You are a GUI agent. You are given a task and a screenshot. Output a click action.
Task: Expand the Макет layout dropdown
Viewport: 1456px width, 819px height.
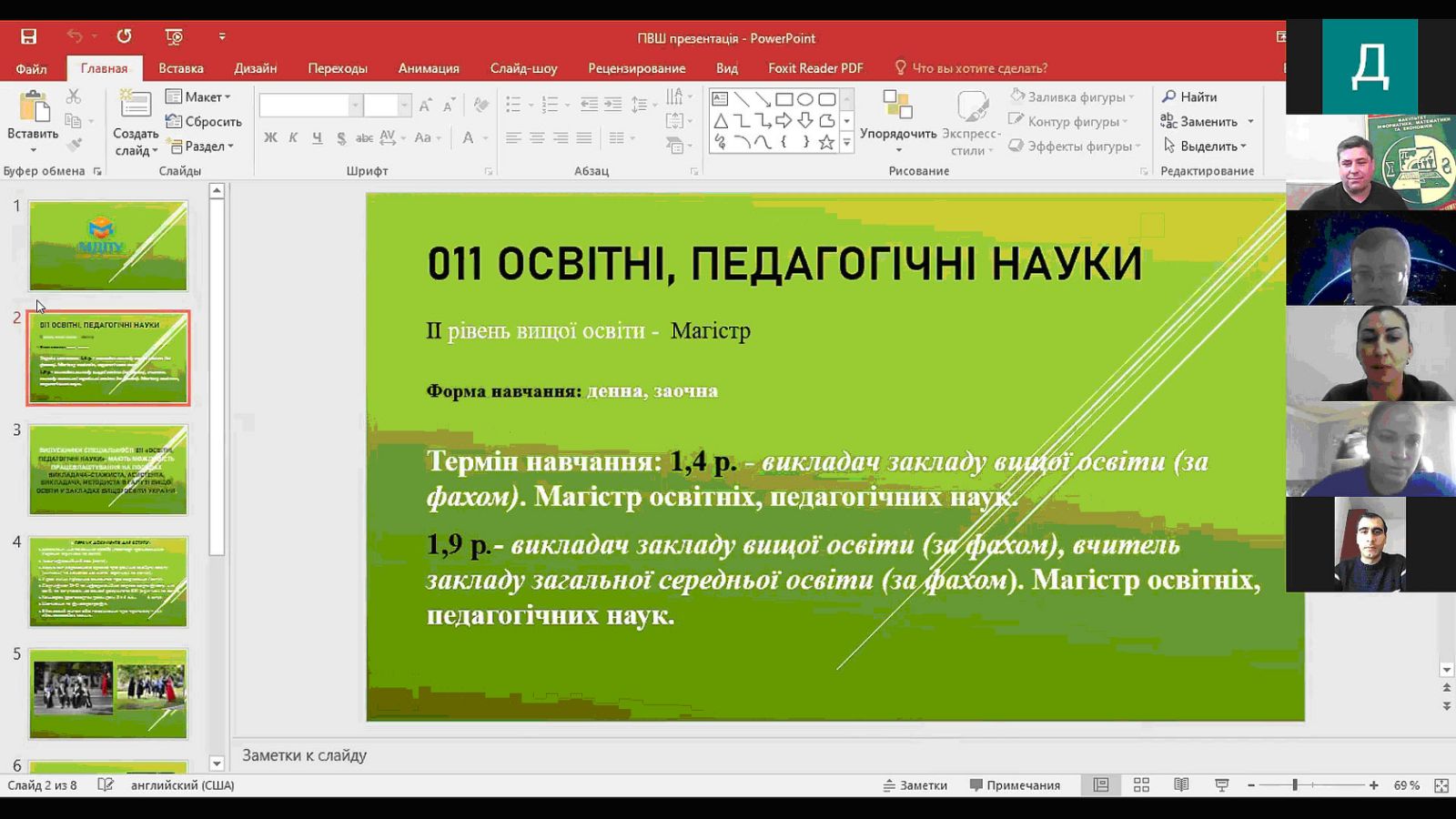(x=198, y=97)
